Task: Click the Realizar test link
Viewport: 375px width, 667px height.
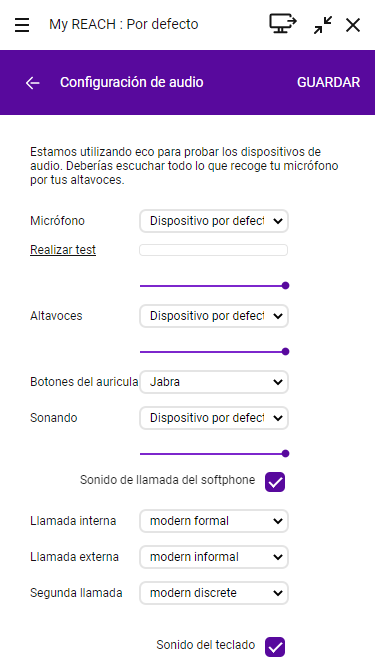Action: (x=63, y=250)
